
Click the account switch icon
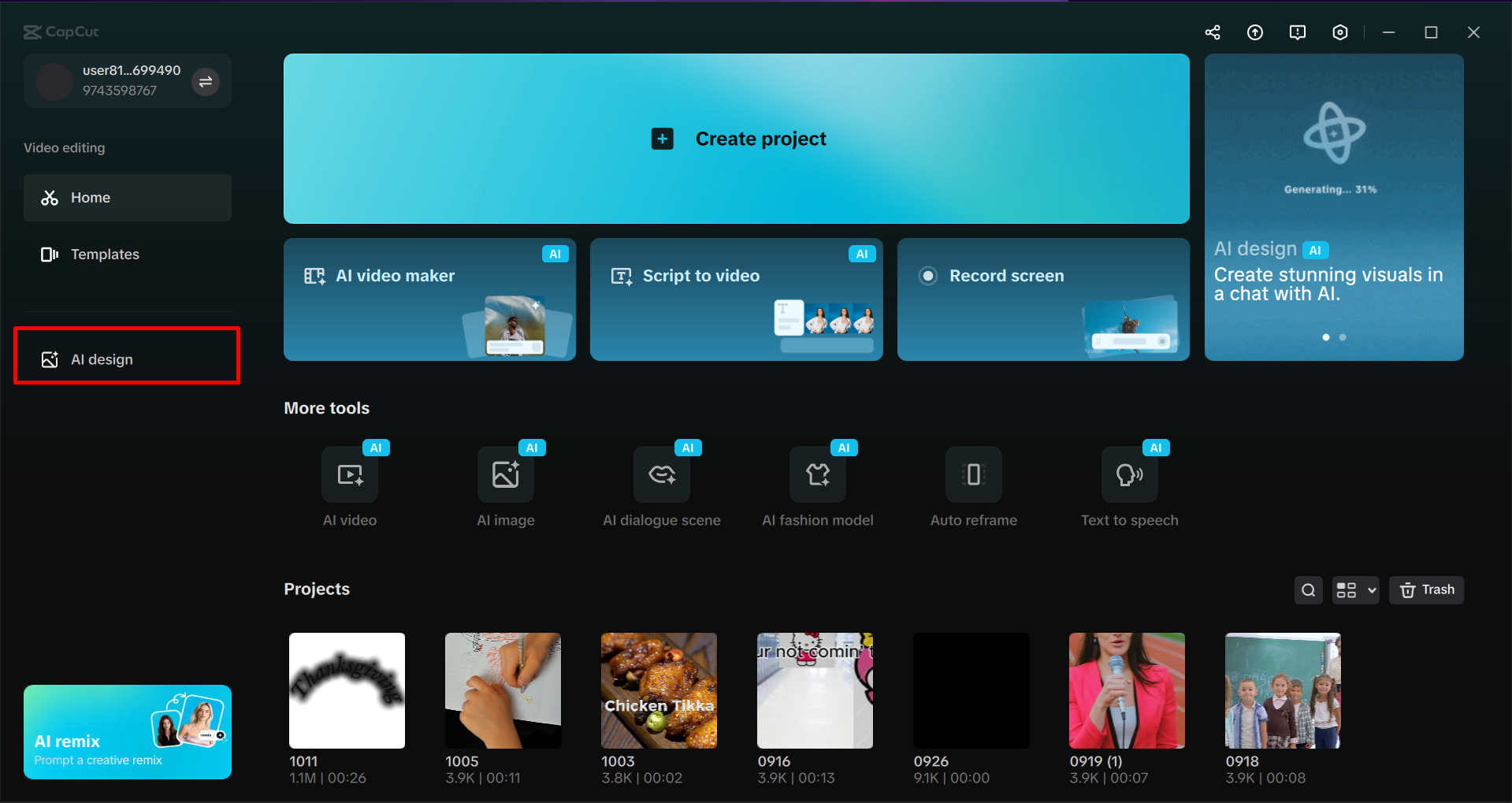point(206,81)
